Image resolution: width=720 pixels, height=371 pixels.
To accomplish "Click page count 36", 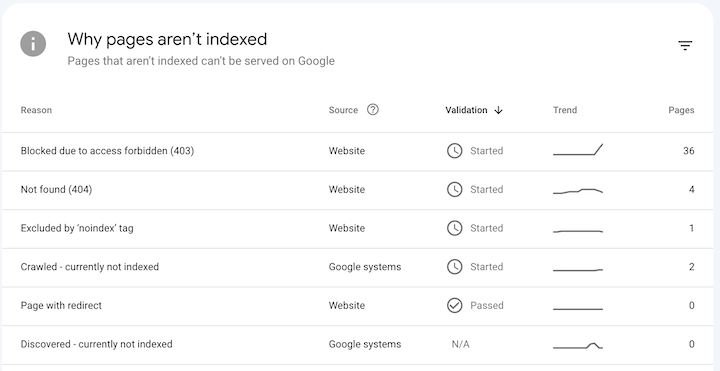I will (x=688, y=151).
